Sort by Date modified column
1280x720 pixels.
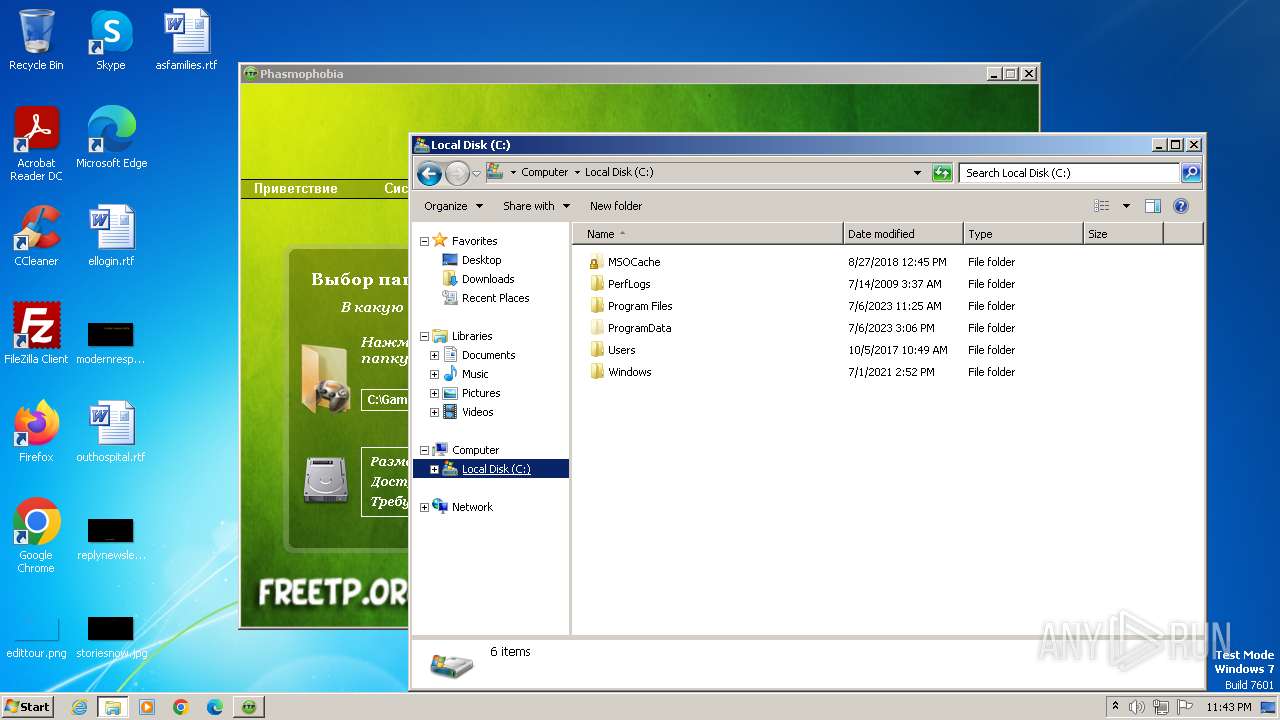click(x=903, y=234)
